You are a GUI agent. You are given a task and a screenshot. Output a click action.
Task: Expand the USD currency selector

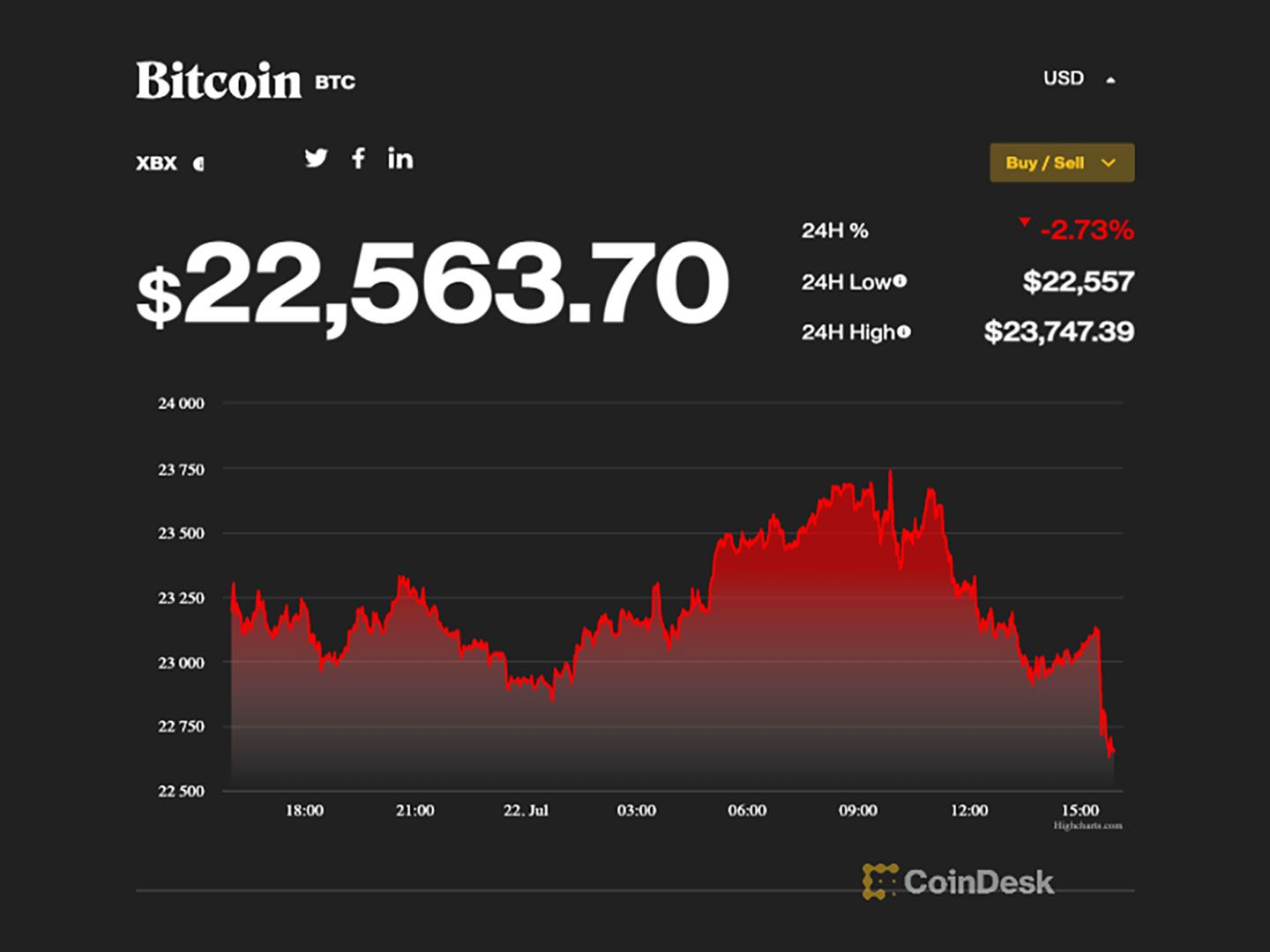point(1065,78)
